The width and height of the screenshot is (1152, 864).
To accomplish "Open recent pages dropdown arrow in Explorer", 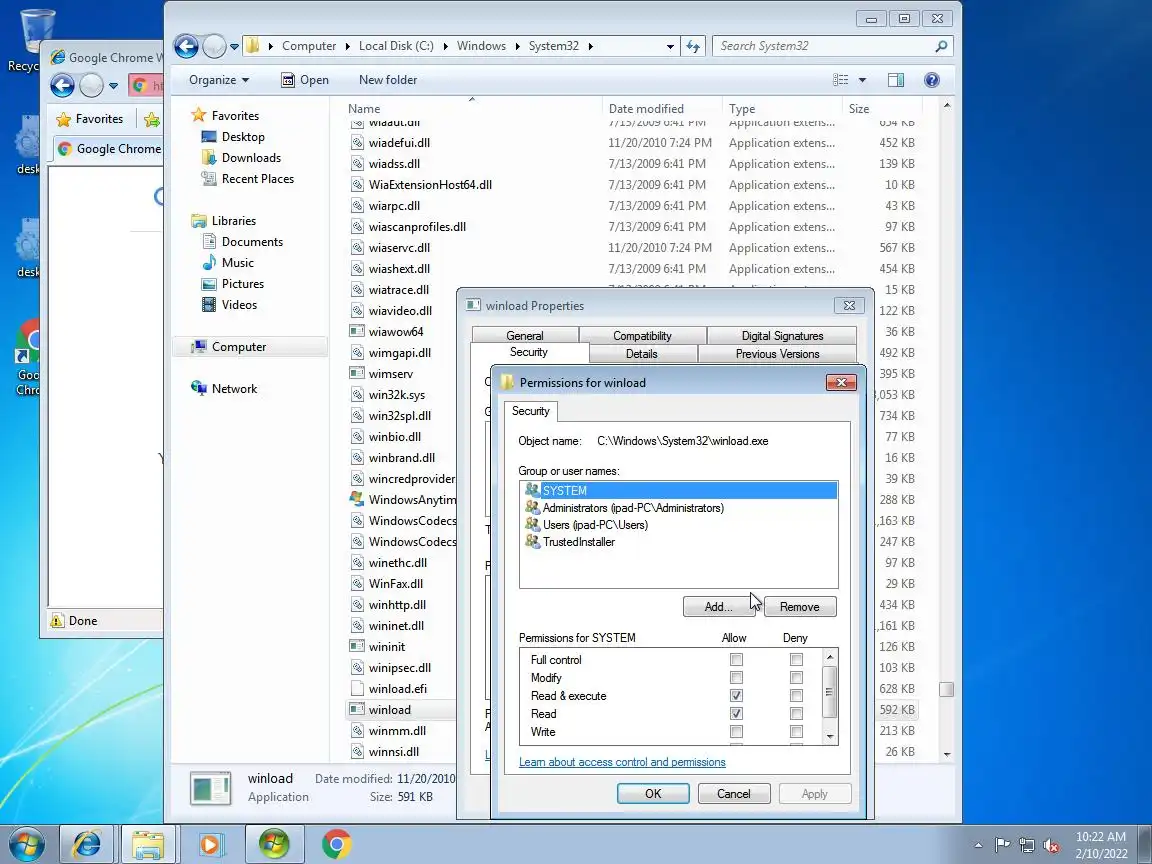I will (x=234, y=46).
